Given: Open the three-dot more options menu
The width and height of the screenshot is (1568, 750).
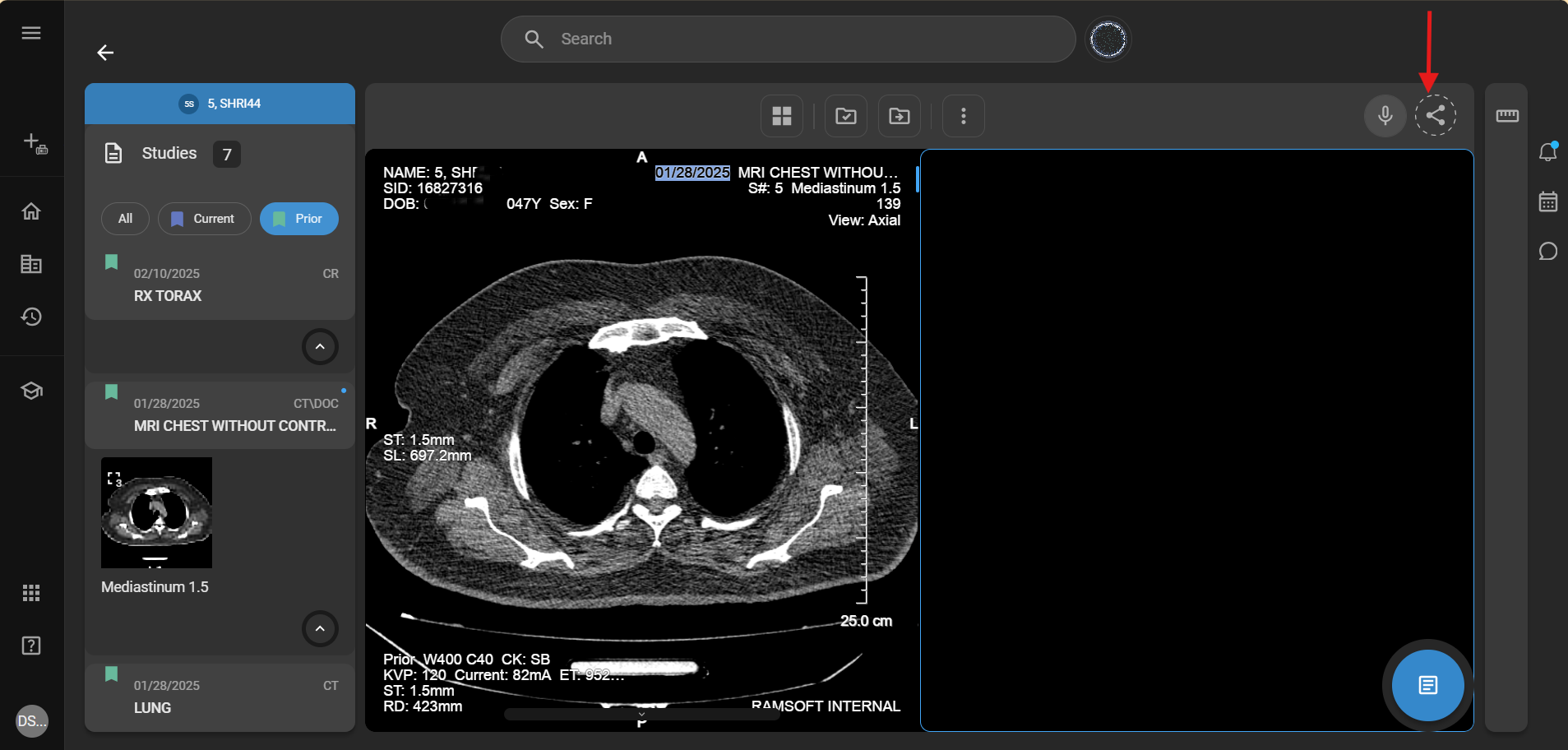Looking at the screenshot, I should coord(963,116).
